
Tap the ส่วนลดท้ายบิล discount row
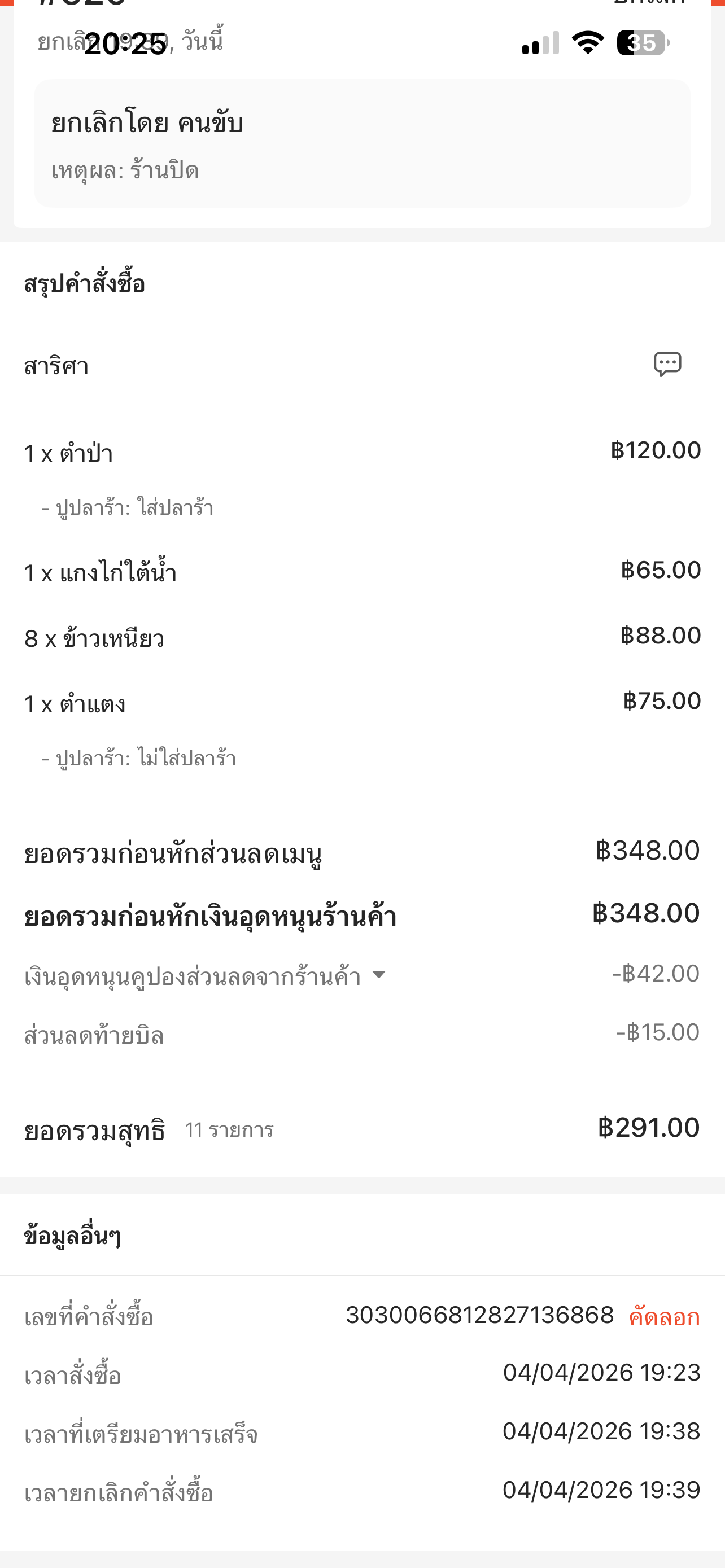click(x=94, y=1035)
